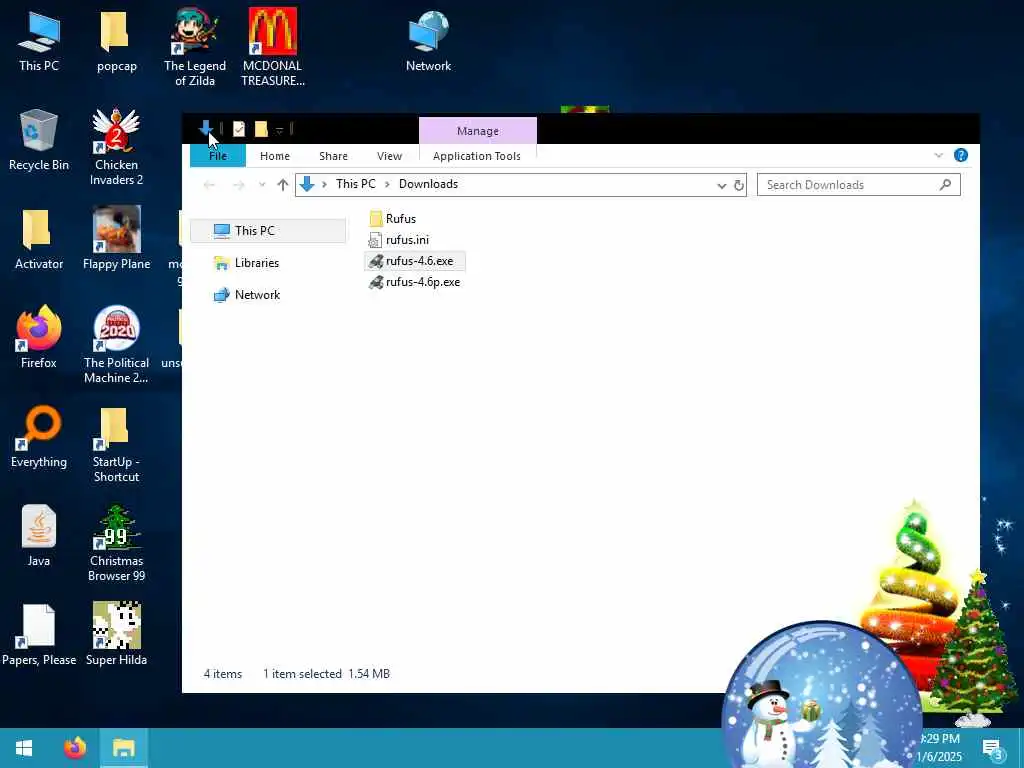
Task: Switch to the Share ribbon tab
Action: 333,156
